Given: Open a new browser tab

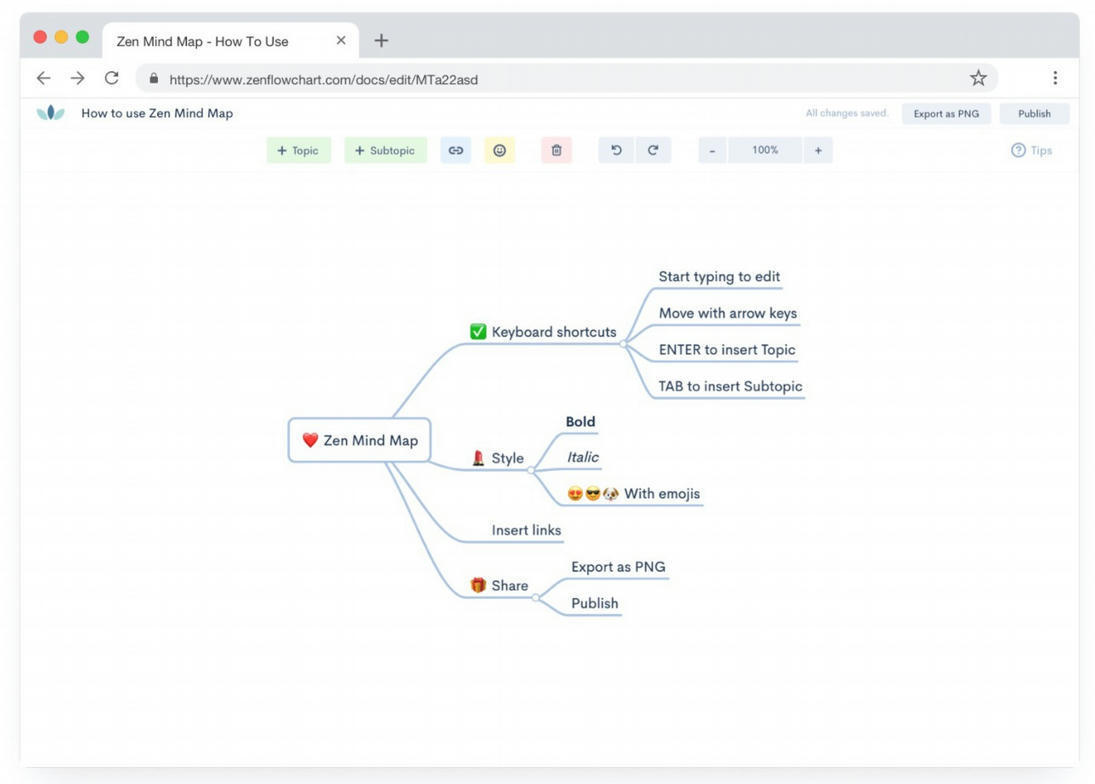Looking at the screenshot, I should click(x=381, y=40).
